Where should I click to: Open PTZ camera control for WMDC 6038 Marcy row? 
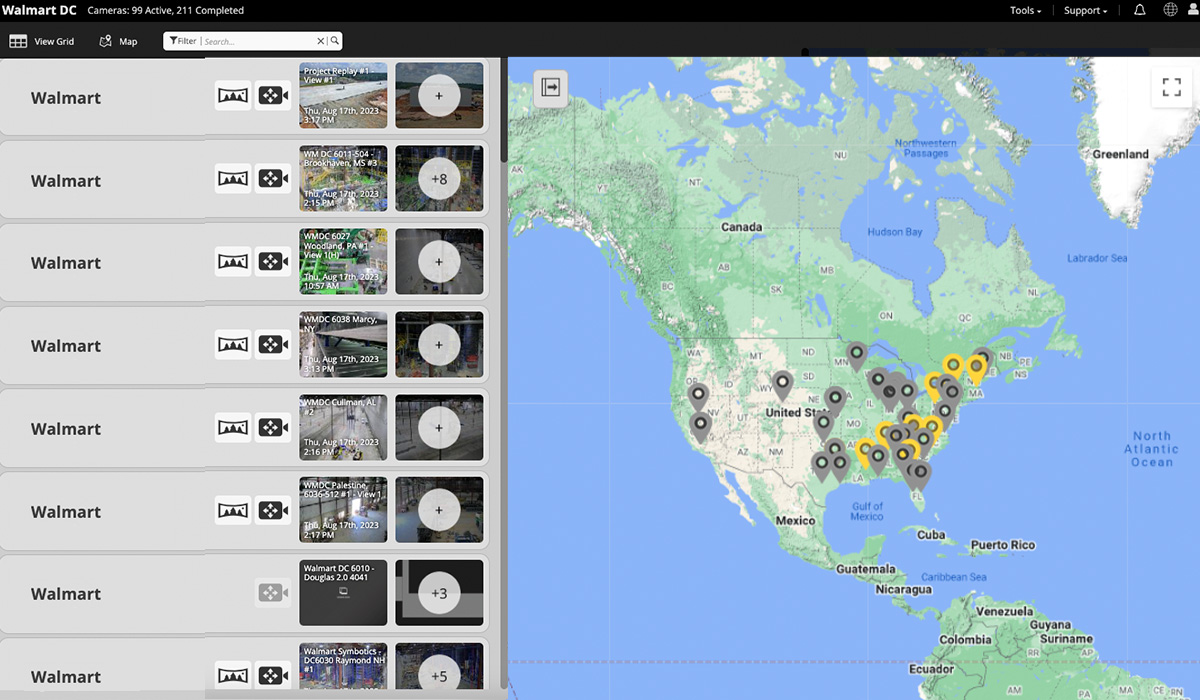(x=272, y=345)
